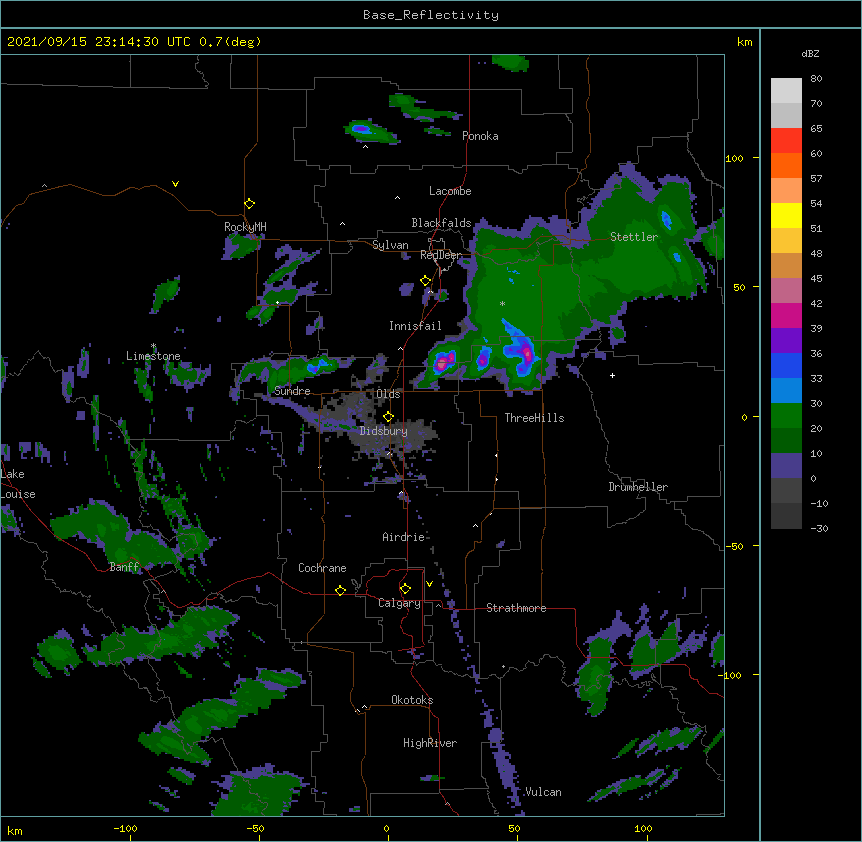Select the magenta 39-42 dBZ legend band

pyautogui.click(x=786, y=315)
